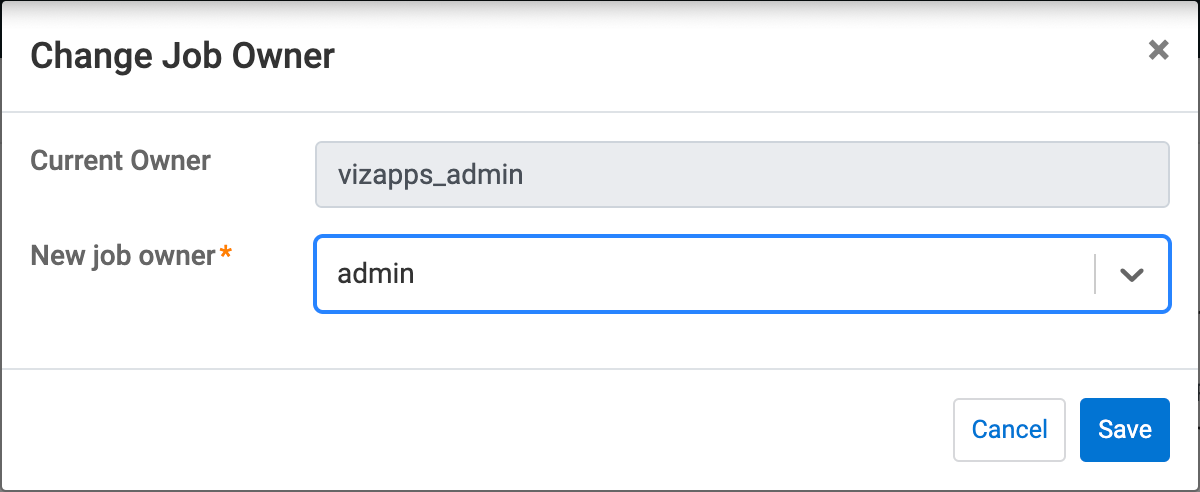
Task: Click the word 'Owner' in dialog title
Action: coord(284,56)
